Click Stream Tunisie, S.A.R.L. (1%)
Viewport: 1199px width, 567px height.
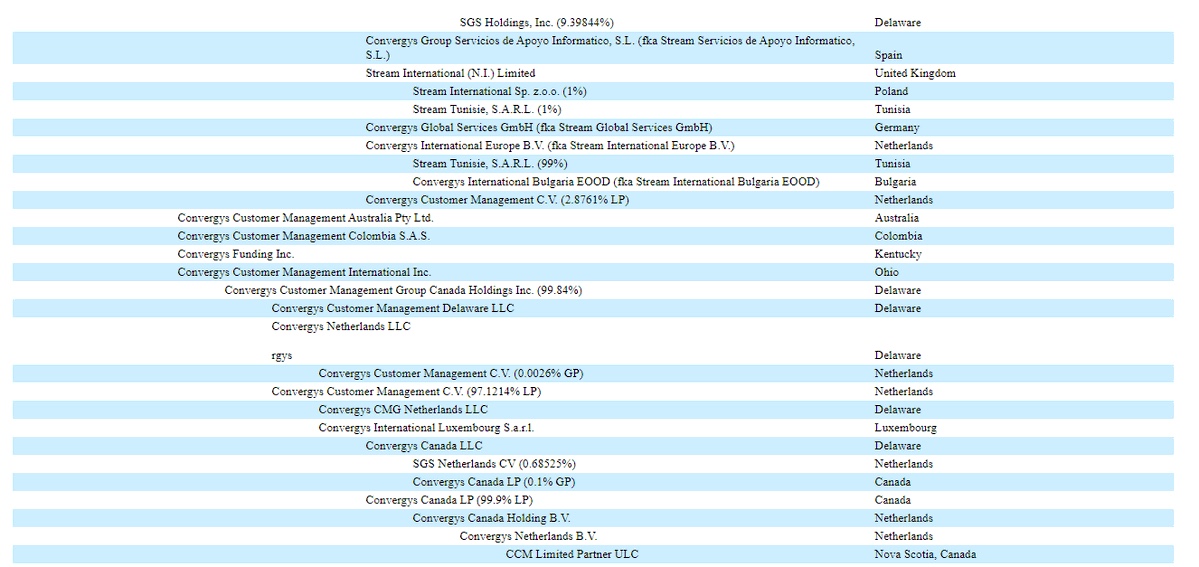point(487,109)
